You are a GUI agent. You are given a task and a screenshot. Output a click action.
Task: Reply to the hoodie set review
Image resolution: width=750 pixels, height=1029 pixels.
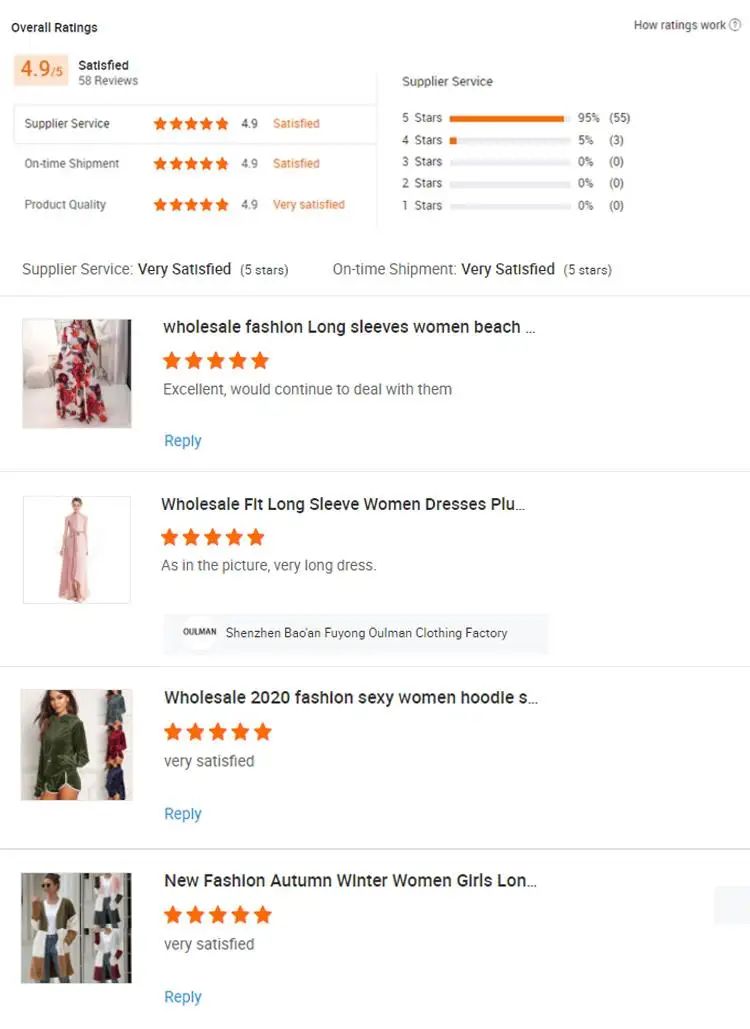point(182,814)
